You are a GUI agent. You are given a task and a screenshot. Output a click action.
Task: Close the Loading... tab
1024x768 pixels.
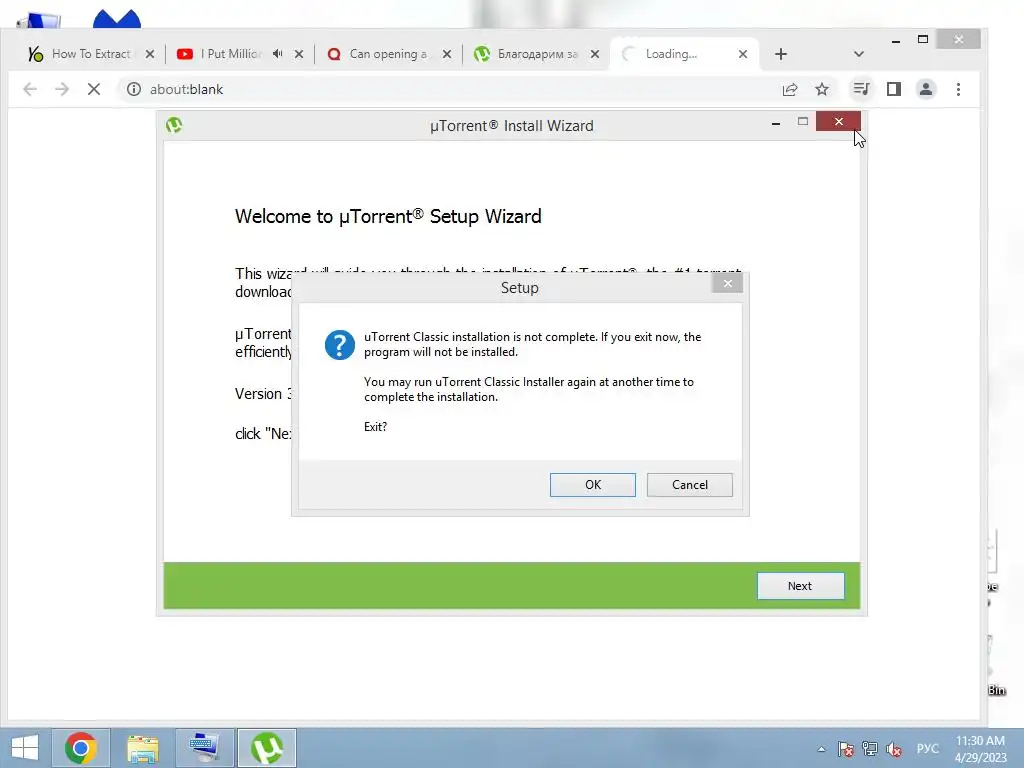[743, 54]
